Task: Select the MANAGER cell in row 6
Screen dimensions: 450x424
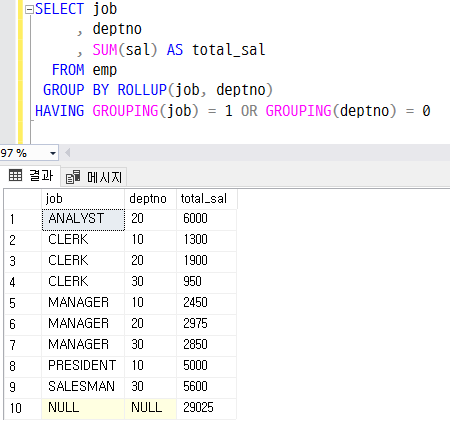Action: (83, 324)
